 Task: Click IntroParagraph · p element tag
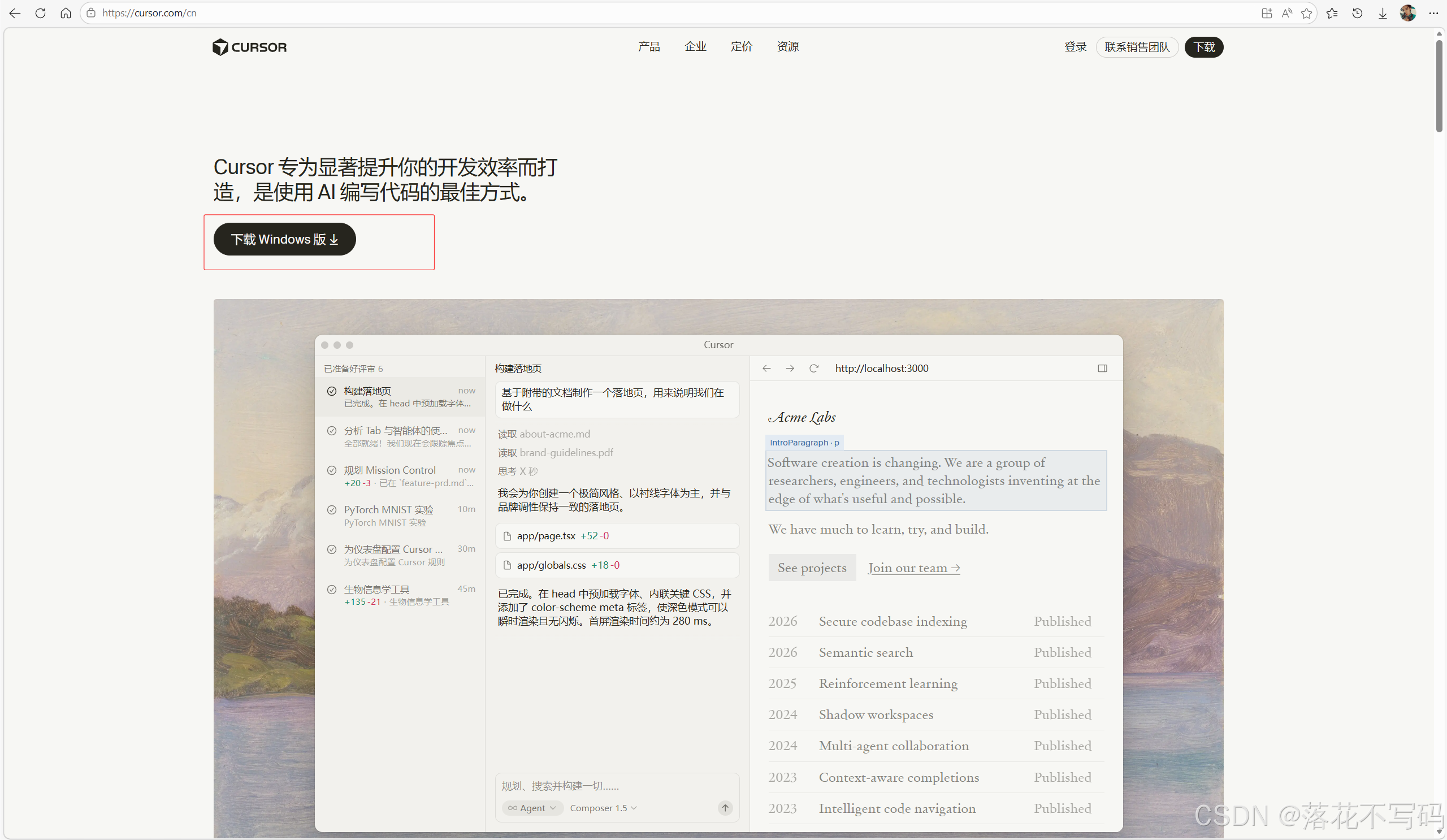[804, 442]
